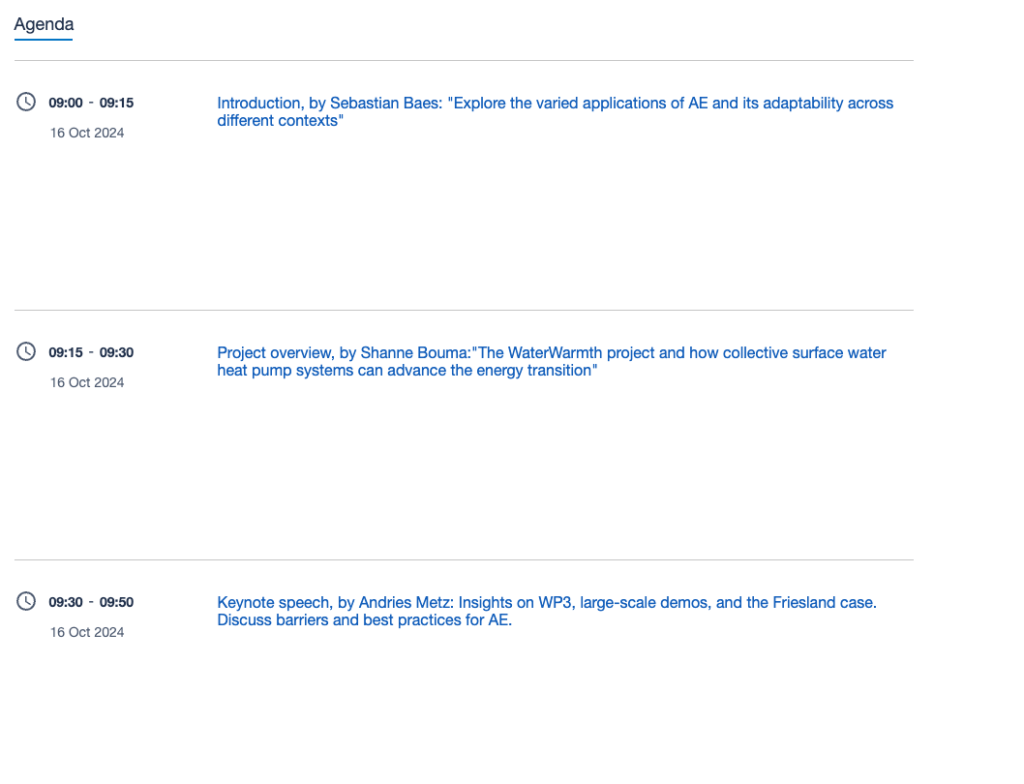This screenshot has height=784, width=1024.
Task: Switch to the Agenda tab
Action: click(43, 25)
